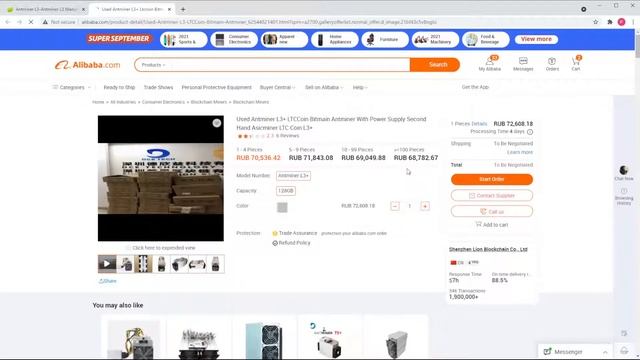The height and width of the screenshot is (360, 640).
Task: Open the shopping Cart icon
Action: (x=576, y=64)
